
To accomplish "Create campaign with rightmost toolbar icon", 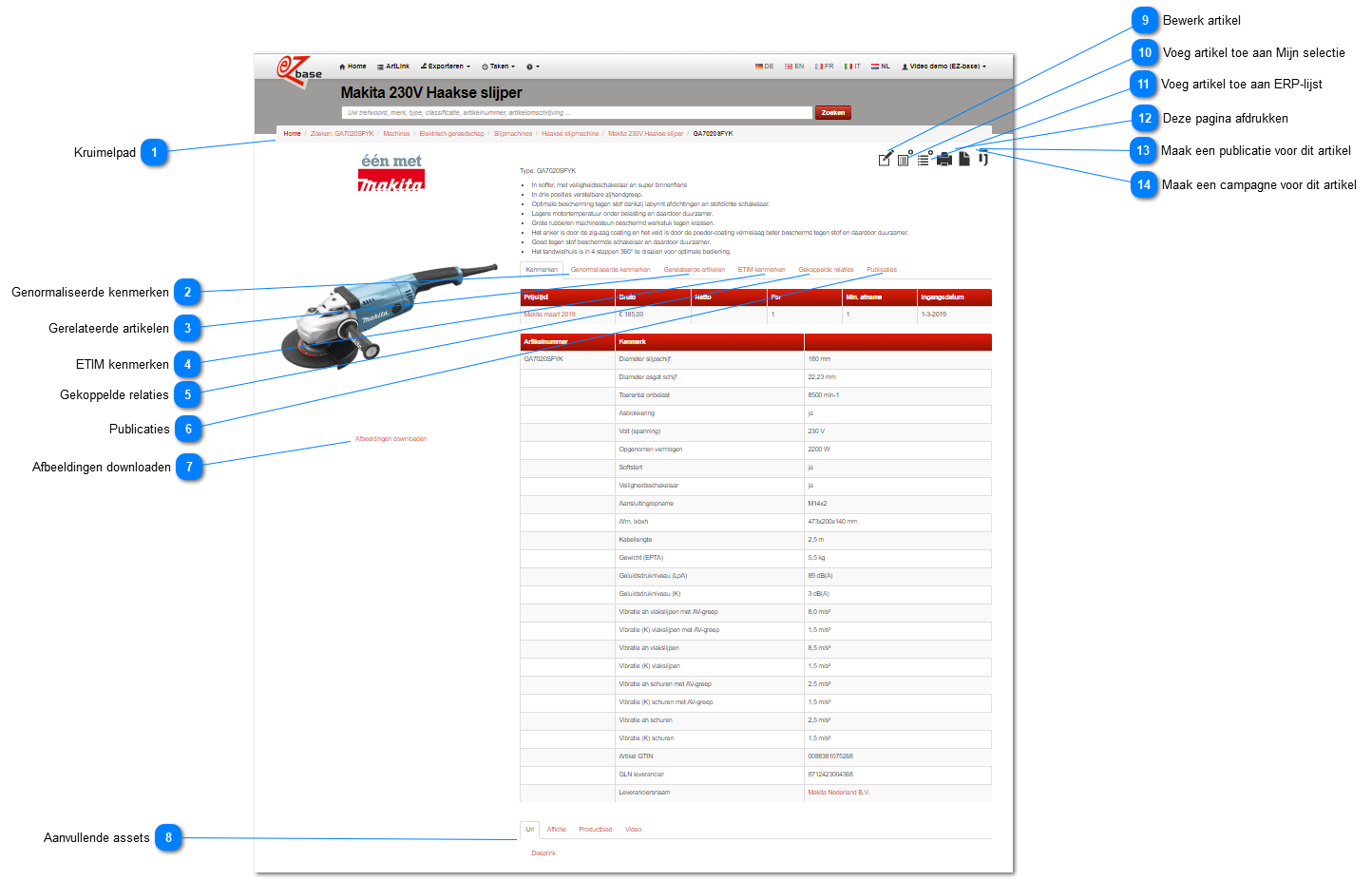I will click(983, 159).
